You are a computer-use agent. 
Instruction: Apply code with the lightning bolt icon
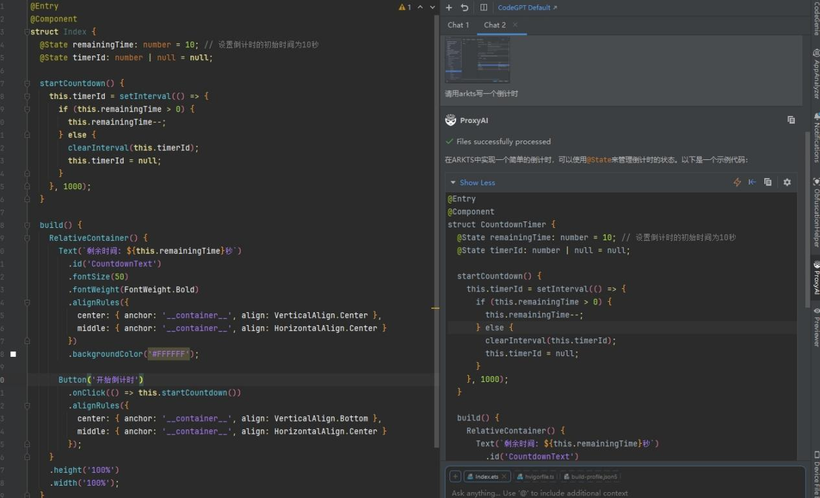coord(737,182)
